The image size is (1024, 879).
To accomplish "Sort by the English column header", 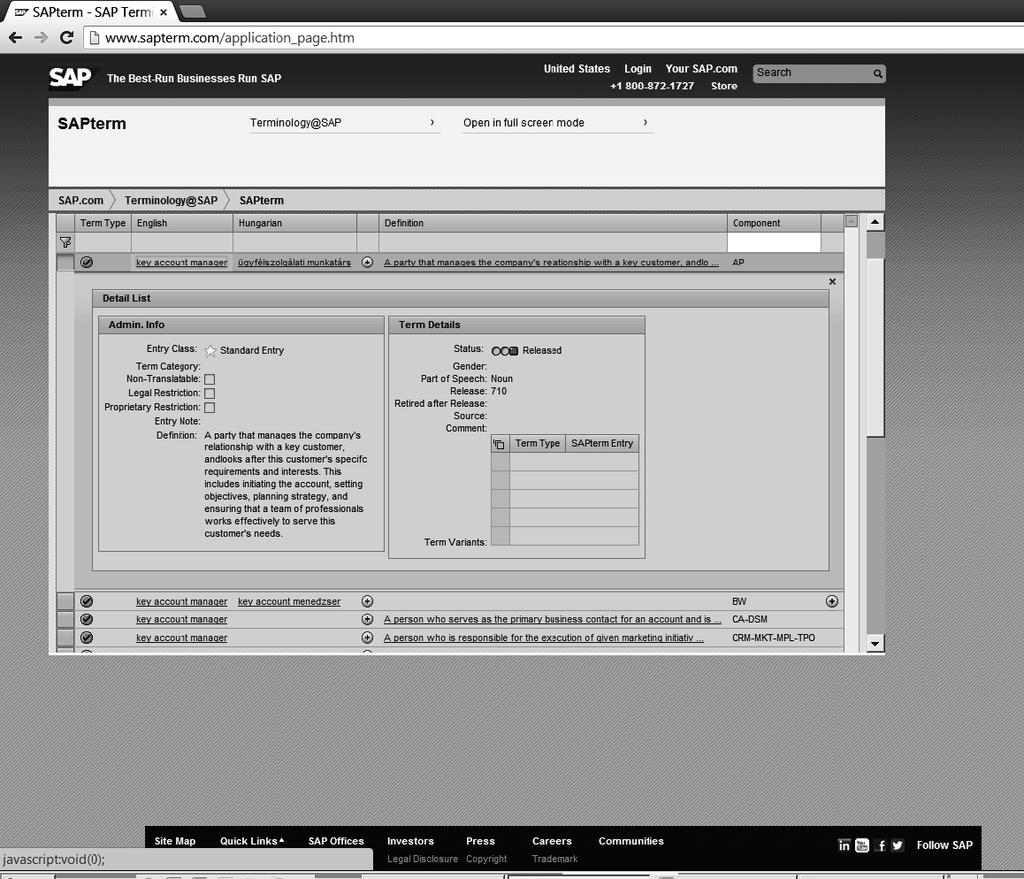I will (182, 223).
